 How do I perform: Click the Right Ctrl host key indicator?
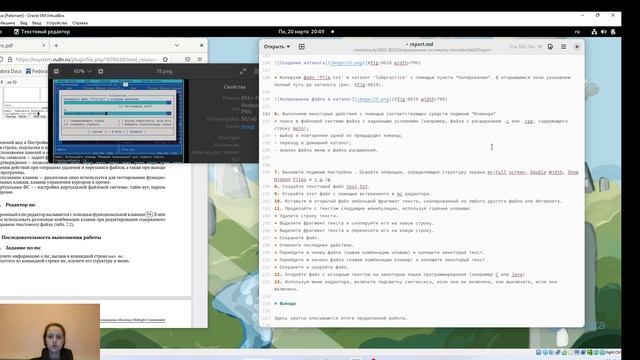pos(613,352)
